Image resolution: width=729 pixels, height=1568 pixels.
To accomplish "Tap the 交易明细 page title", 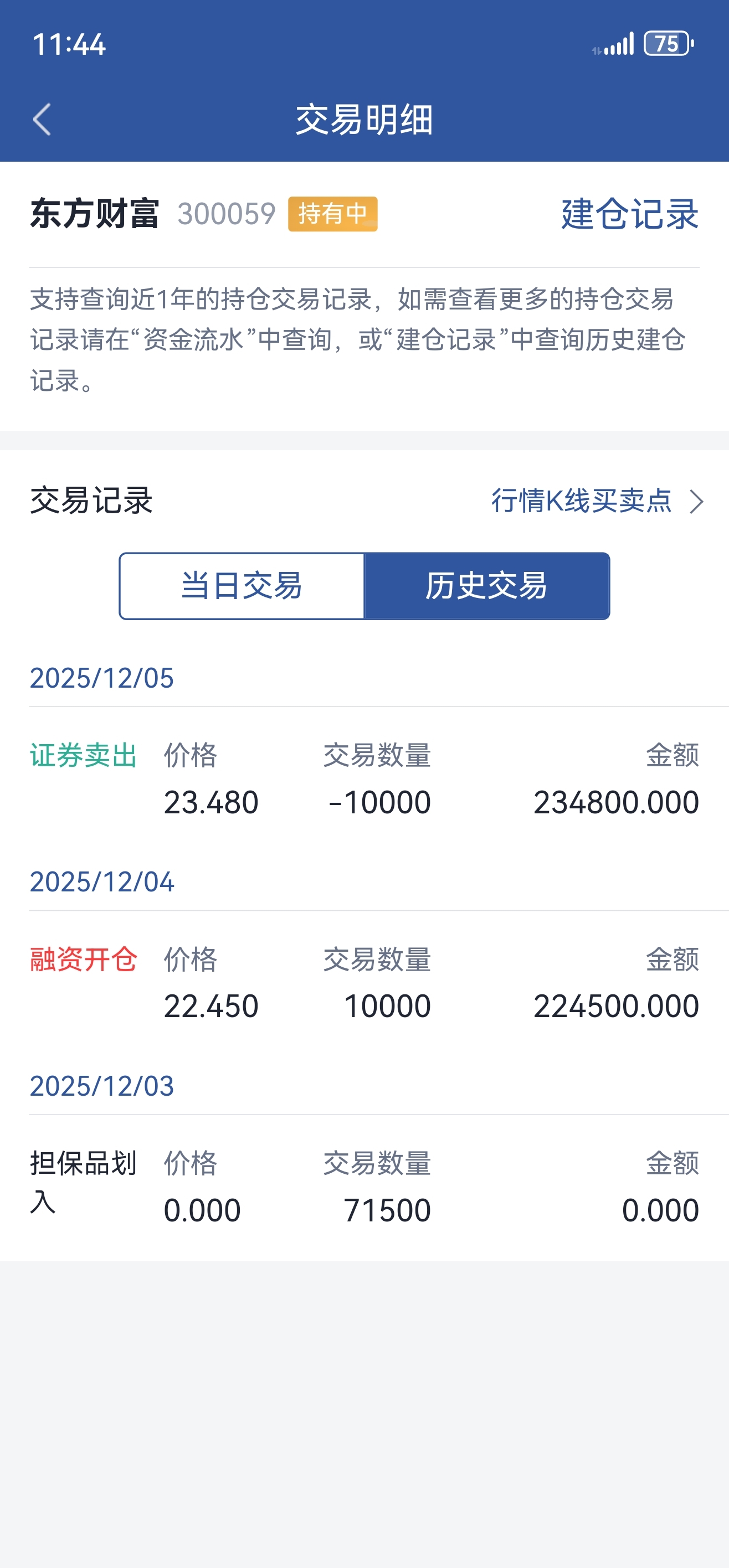I will click(364, 119).
